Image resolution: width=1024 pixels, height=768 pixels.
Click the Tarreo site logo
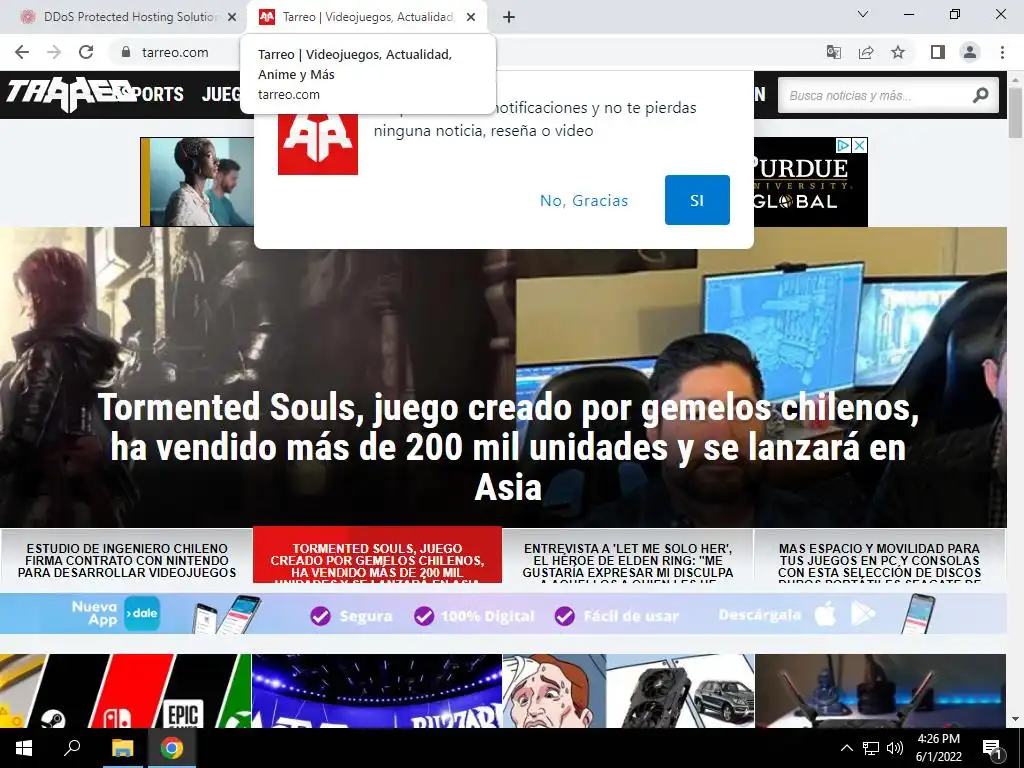(x=69, y=94)
